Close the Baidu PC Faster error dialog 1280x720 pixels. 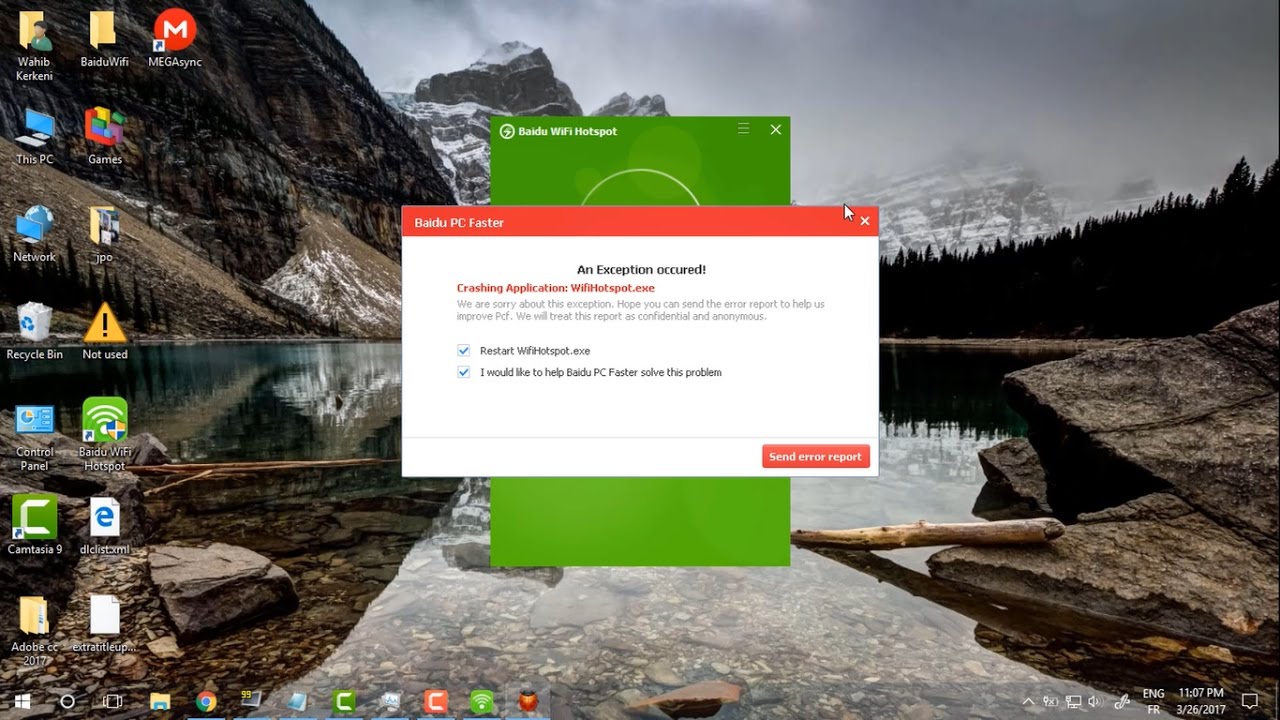(x=865, y=221)
